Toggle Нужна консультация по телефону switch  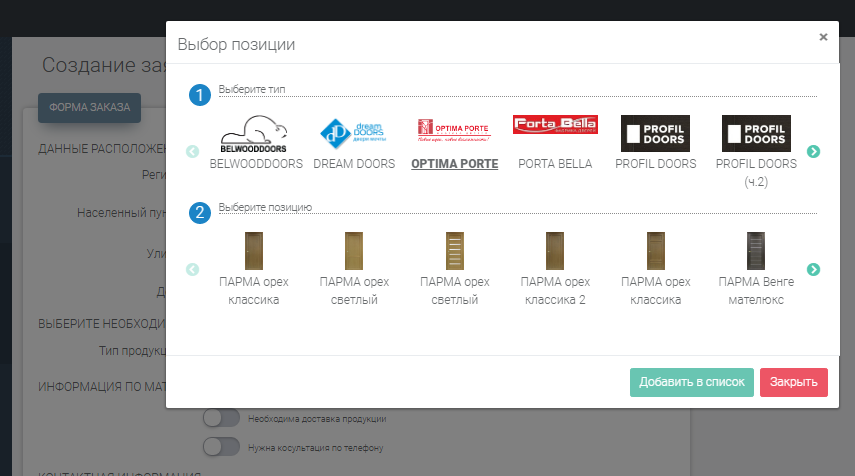221,447
